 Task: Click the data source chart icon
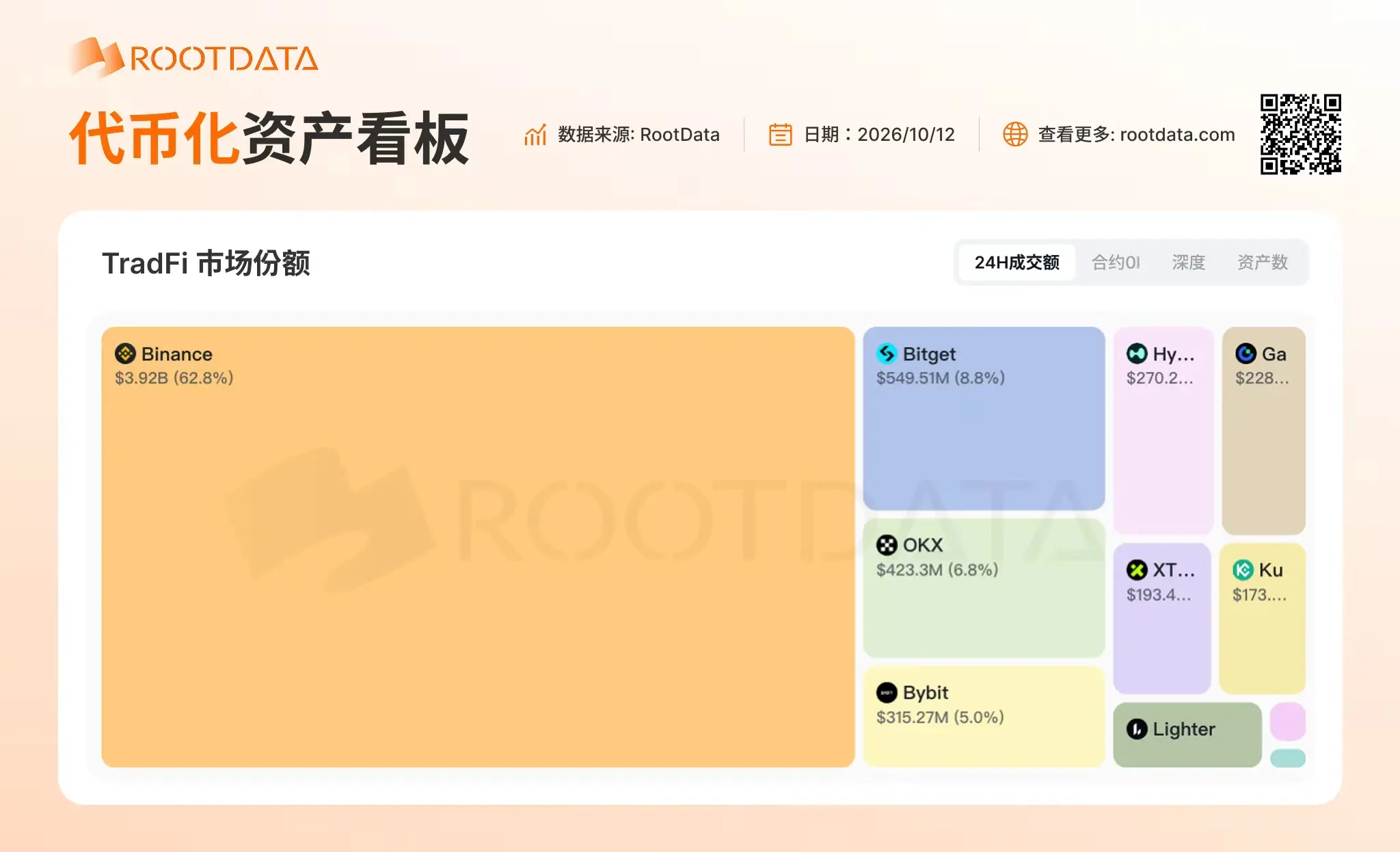coord(535,135)
